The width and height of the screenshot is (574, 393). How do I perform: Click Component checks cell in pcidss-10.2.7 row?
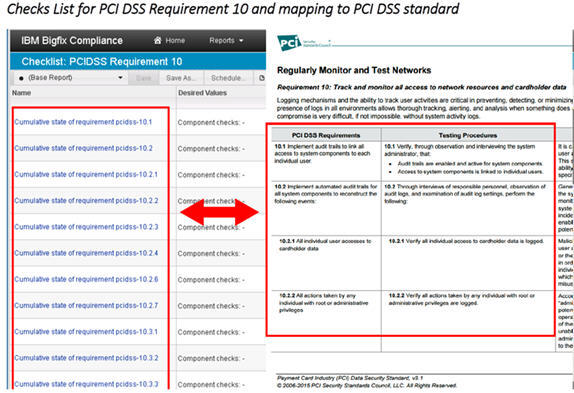click(x=211, y=306)
